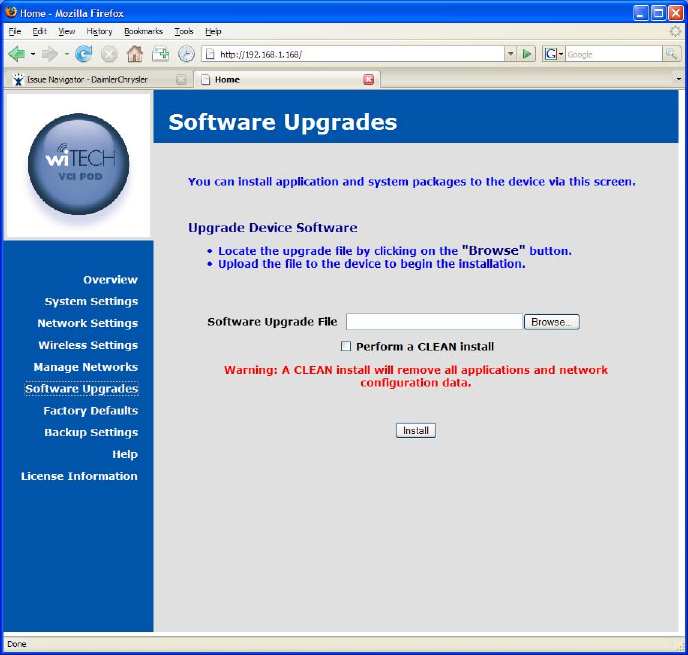The image size is (688, 655).
Task: Maximize the Firefox window
Action: 658,13
